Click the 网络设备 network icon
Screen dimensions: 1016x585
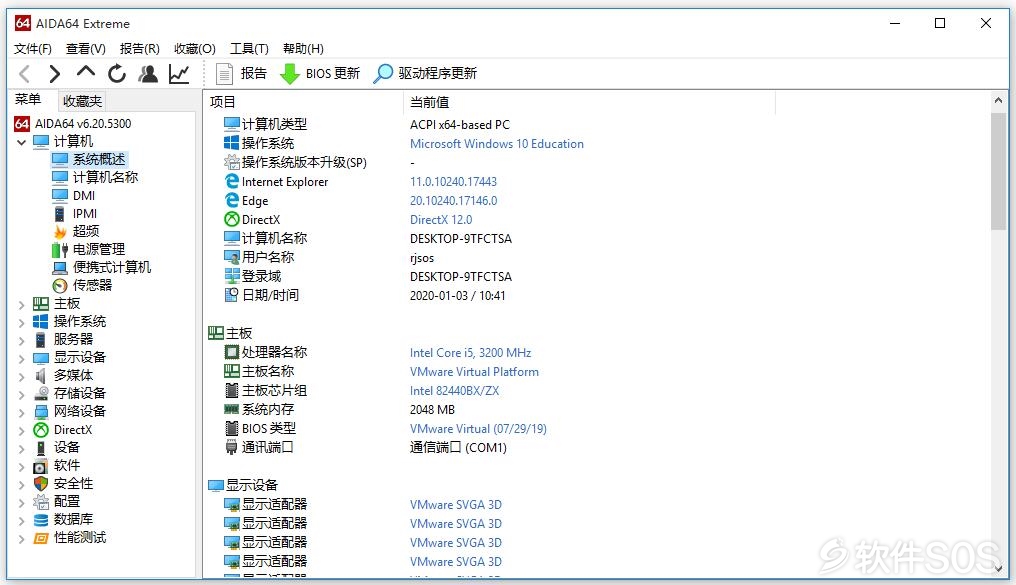[41, 411]
